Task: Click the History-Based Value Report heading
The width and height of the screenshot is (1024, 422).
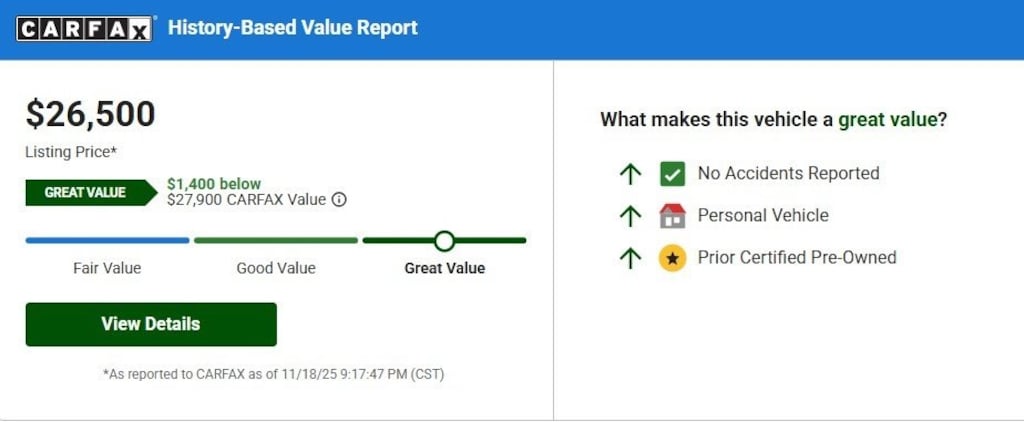Action: coord(292,28)
